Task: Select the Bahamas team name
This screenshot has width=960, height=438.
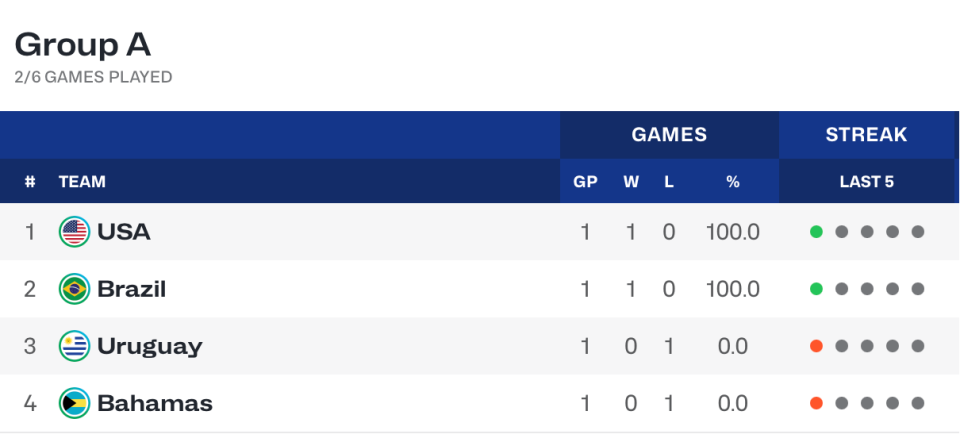Action: (154, 403)
